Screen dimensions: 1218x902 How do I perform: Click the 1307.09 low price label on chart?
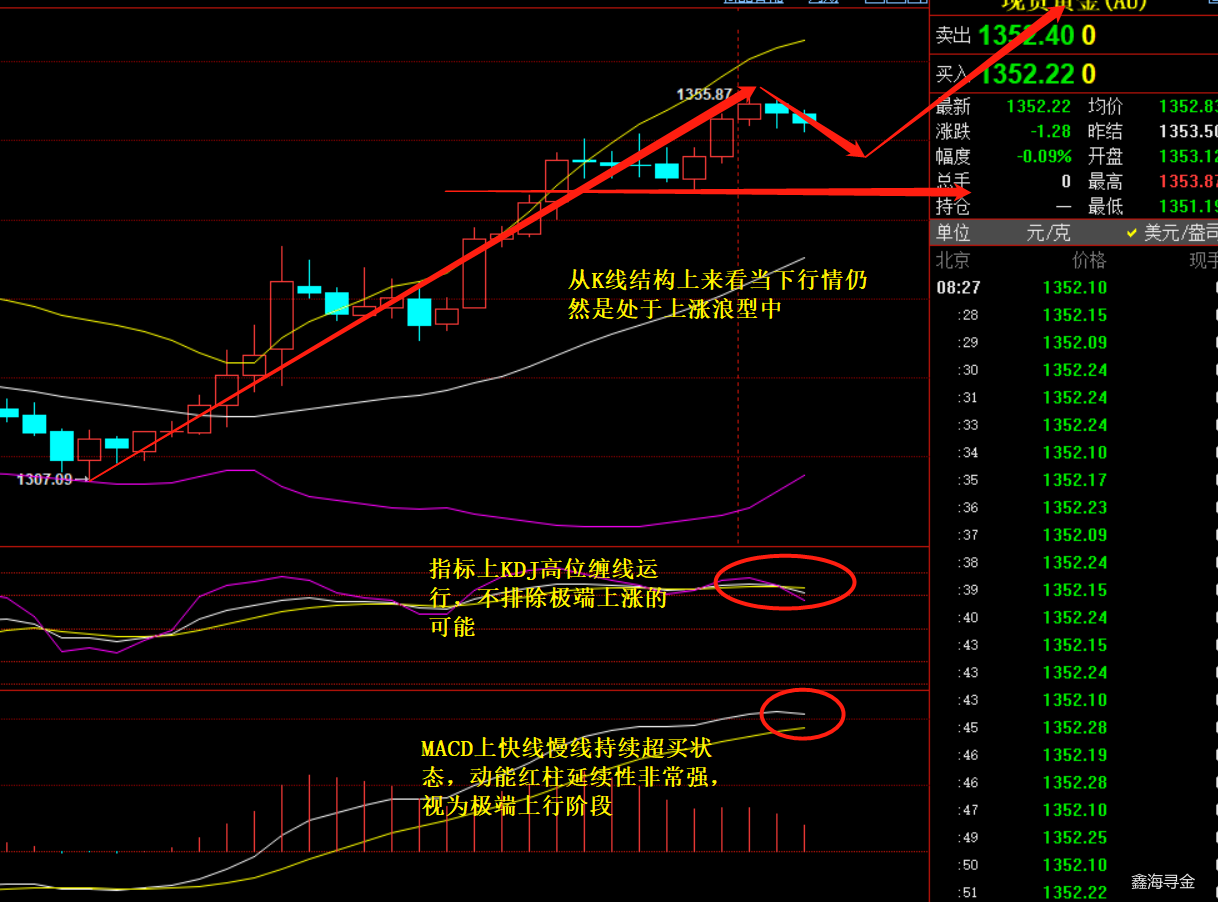(44, 480)
